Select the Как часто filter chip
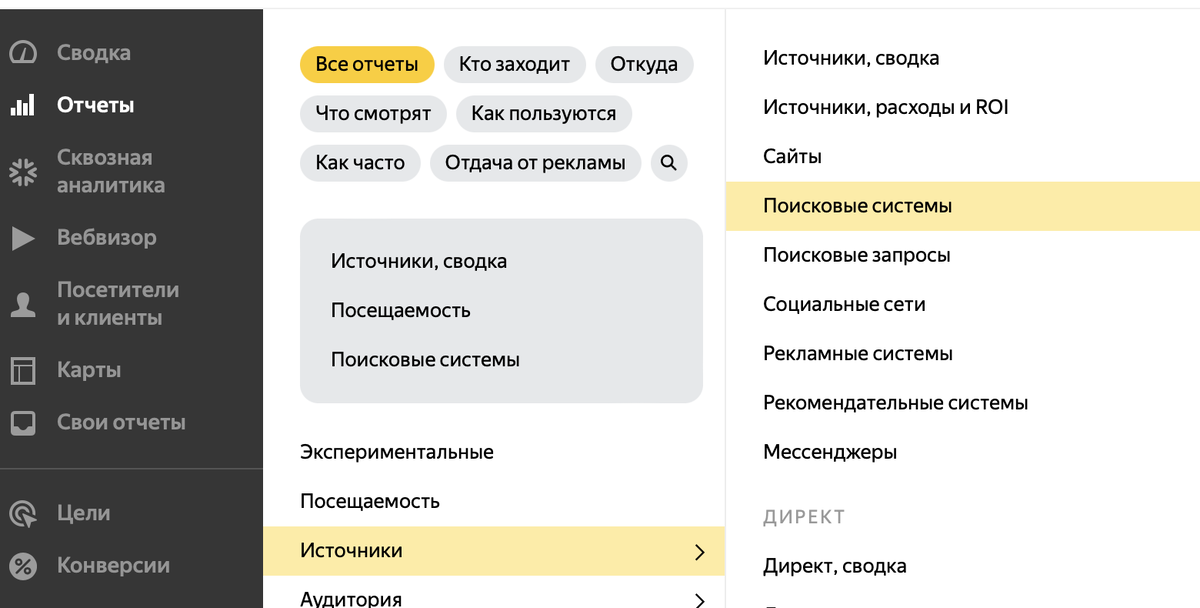 [360, 163]
